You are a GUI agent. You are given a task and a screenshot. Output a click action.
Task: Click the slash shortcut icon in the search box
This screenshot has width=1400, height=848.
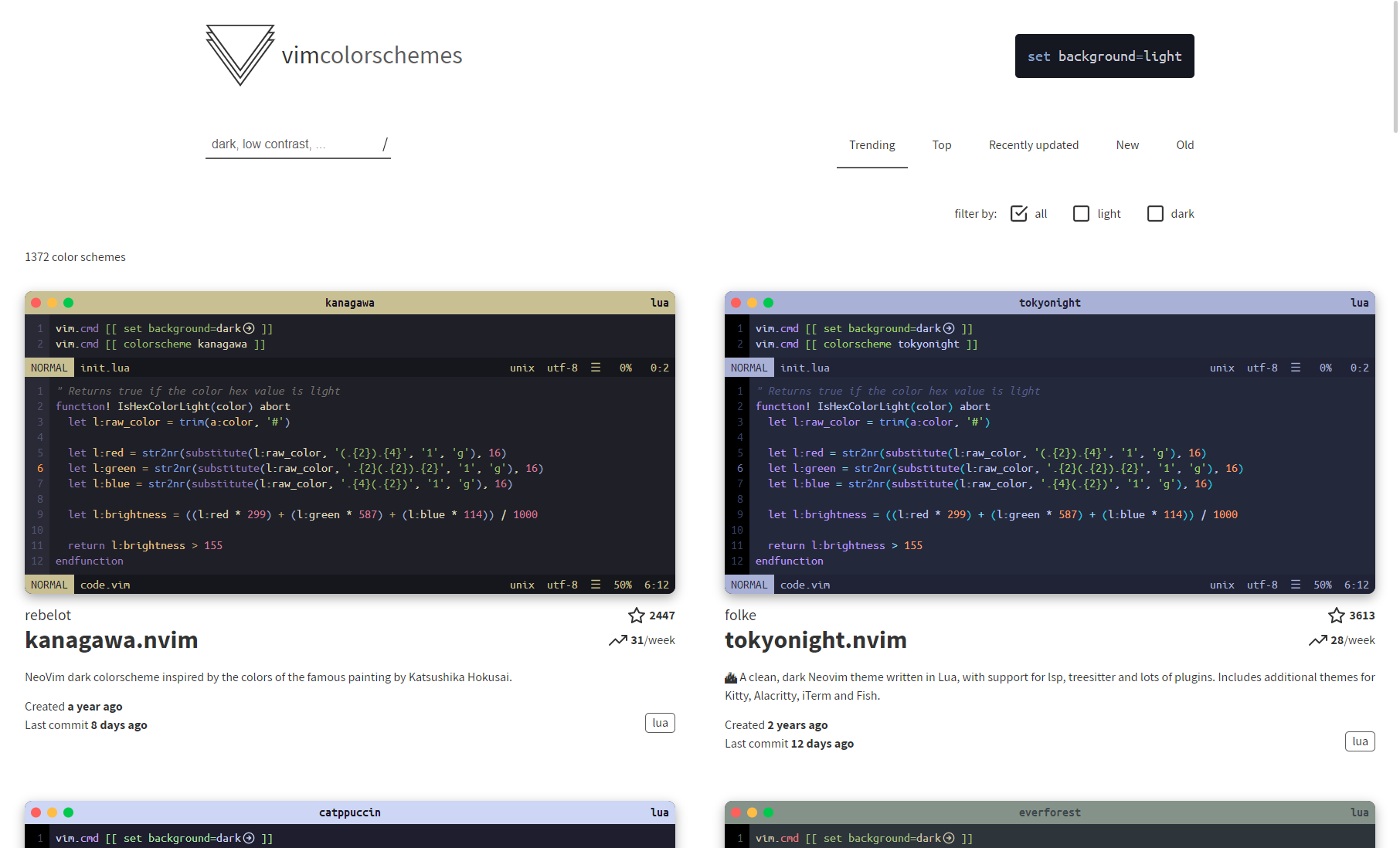[385, 144]
